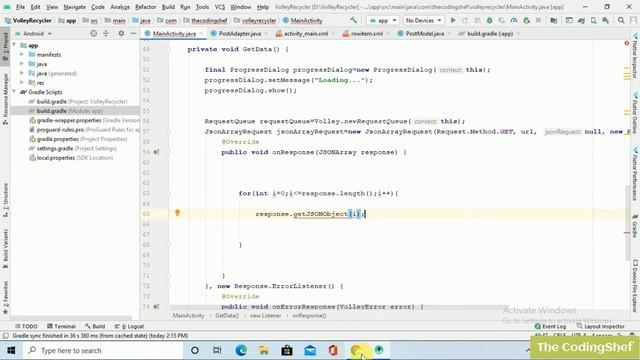Click the Search Everywhere magnifier icon

[621, 20]
